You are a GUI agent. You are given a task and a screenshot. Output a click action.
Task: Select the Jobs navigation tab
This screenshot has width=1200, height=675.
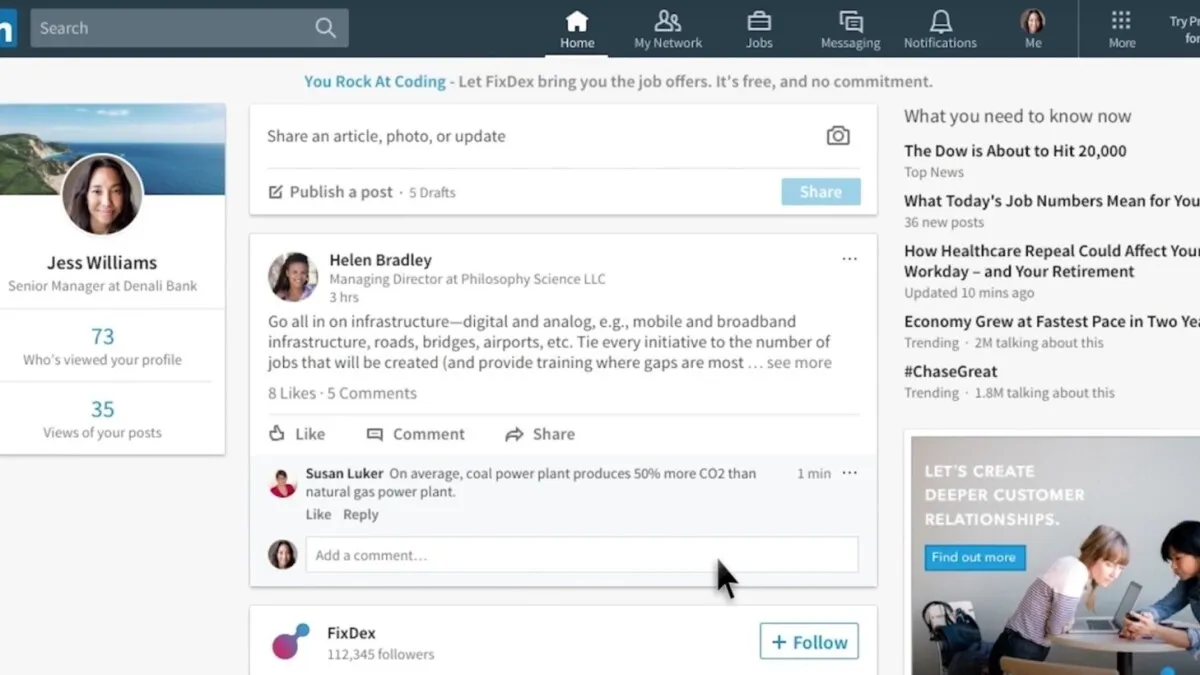[x=759, y=30]
